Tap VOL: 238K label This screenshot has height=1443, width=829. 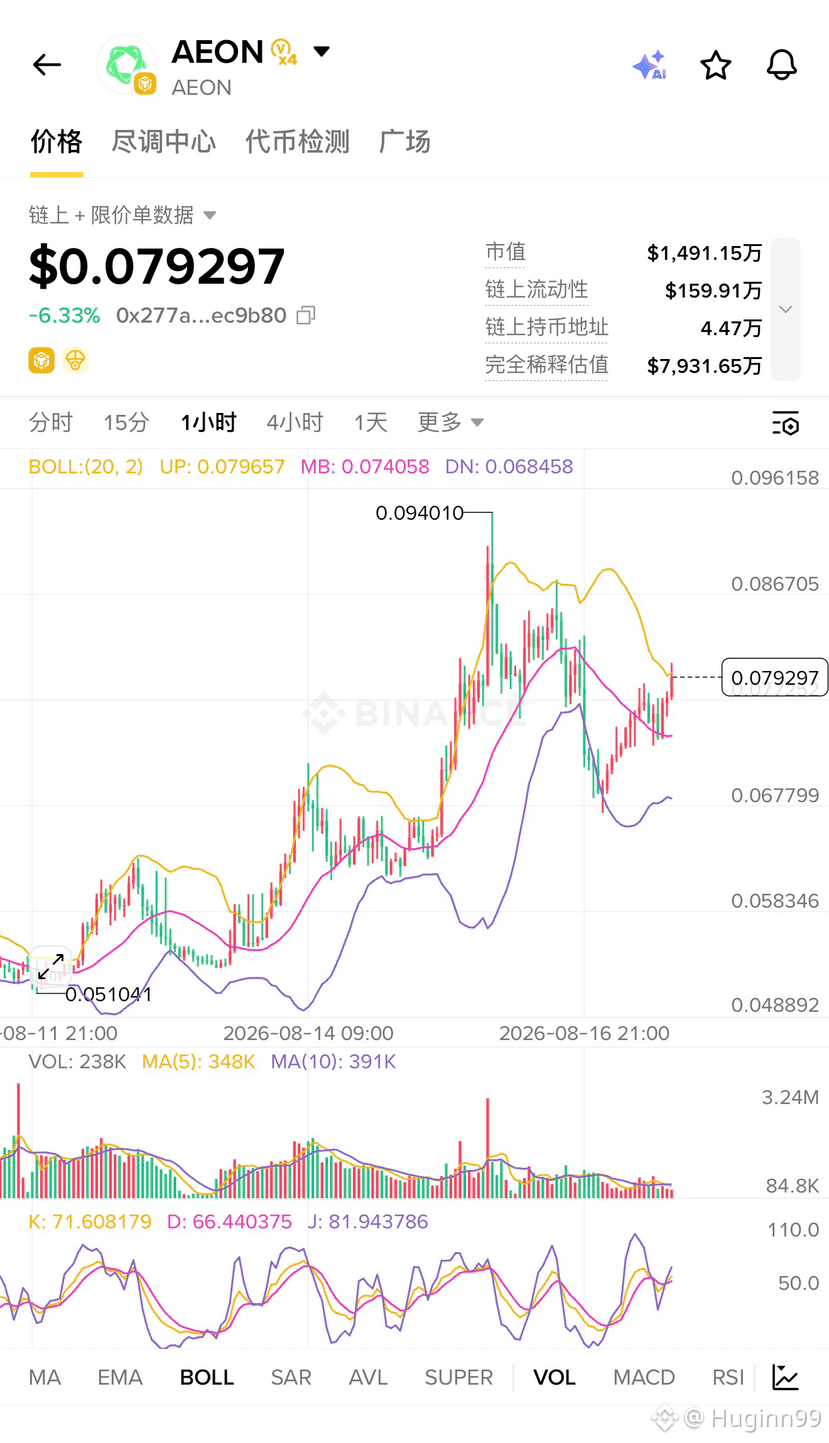[78, 1062]
